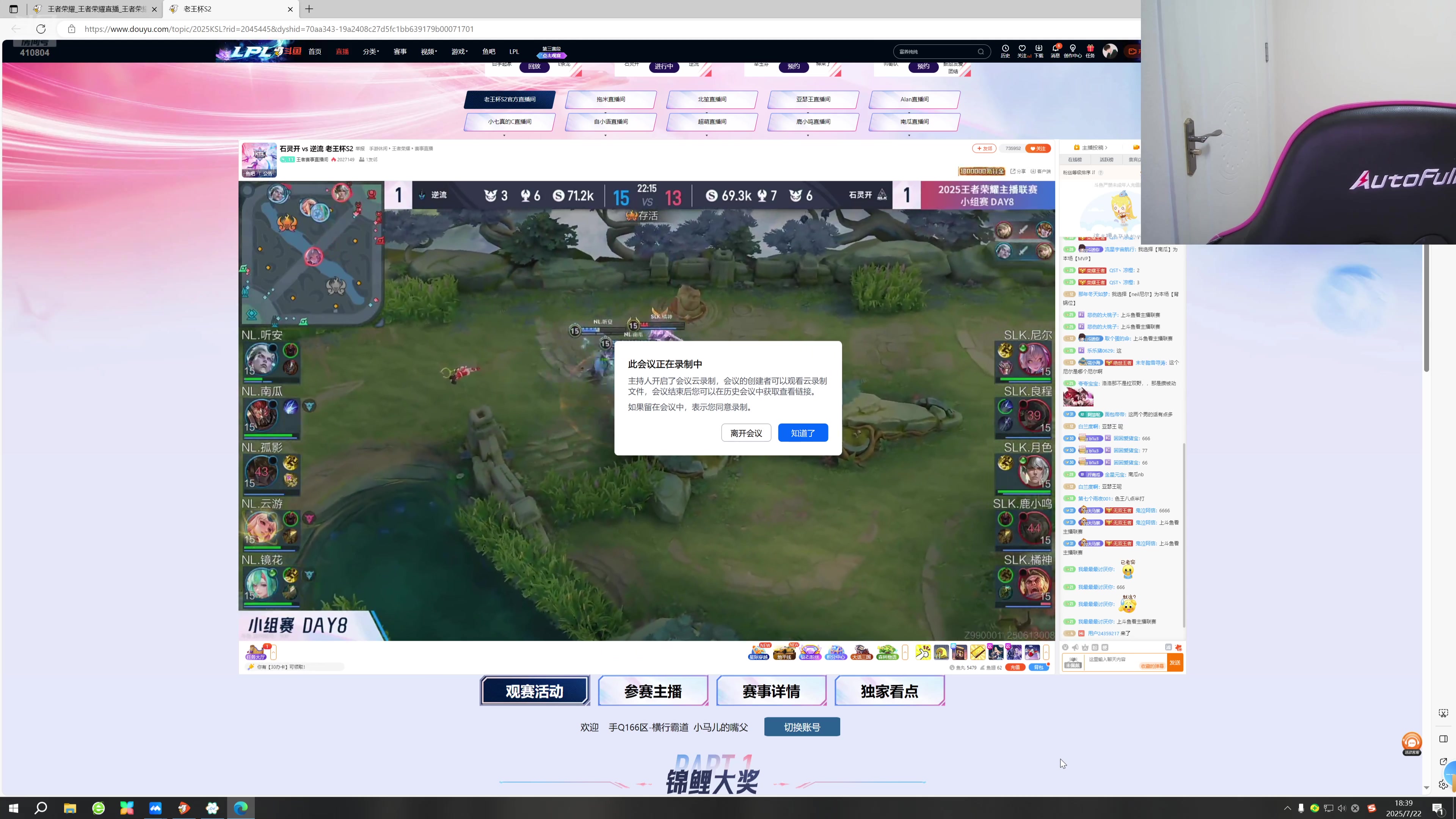Go to 首页 in navigation bar
This screenshot has height=819, width=1456.
pos(315,52)
